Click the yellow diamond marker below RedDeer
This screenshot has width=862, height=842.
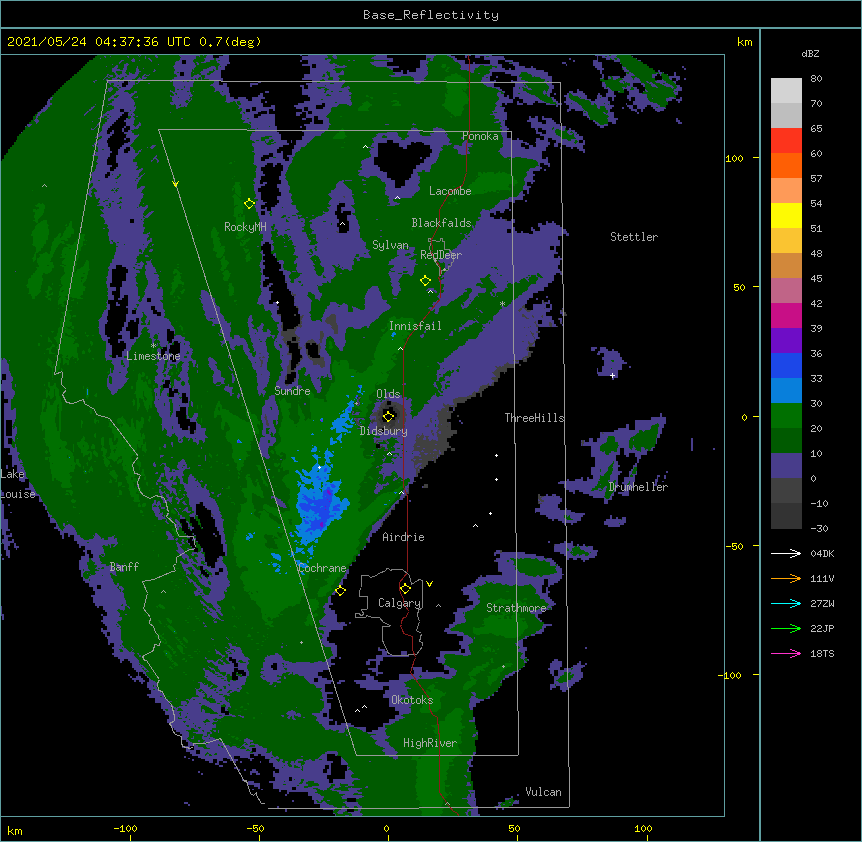pyautogui.click(x=425, y=281)
